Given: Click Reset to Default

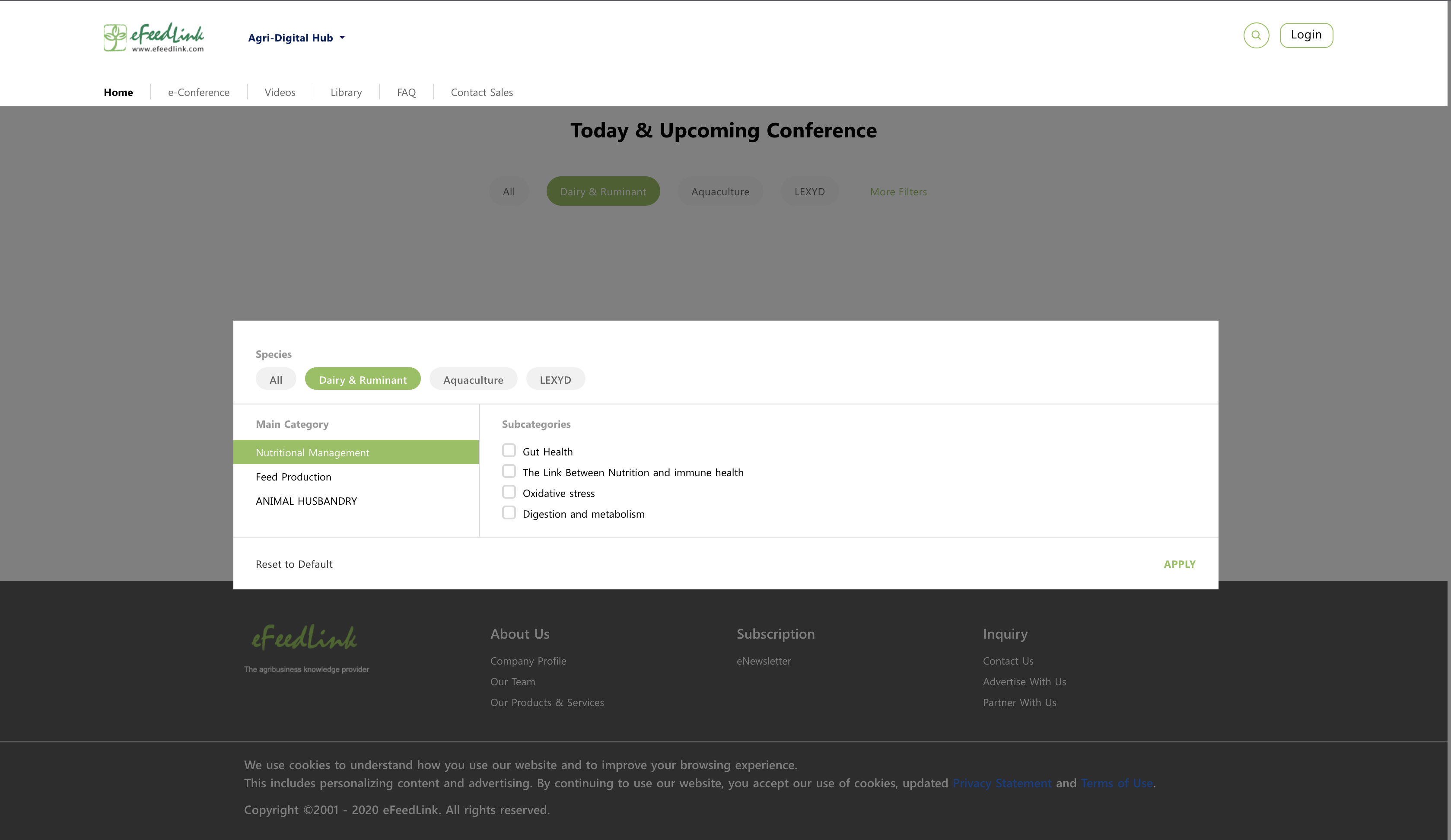Looking at the screenshot, I should (x=294, y=564).
